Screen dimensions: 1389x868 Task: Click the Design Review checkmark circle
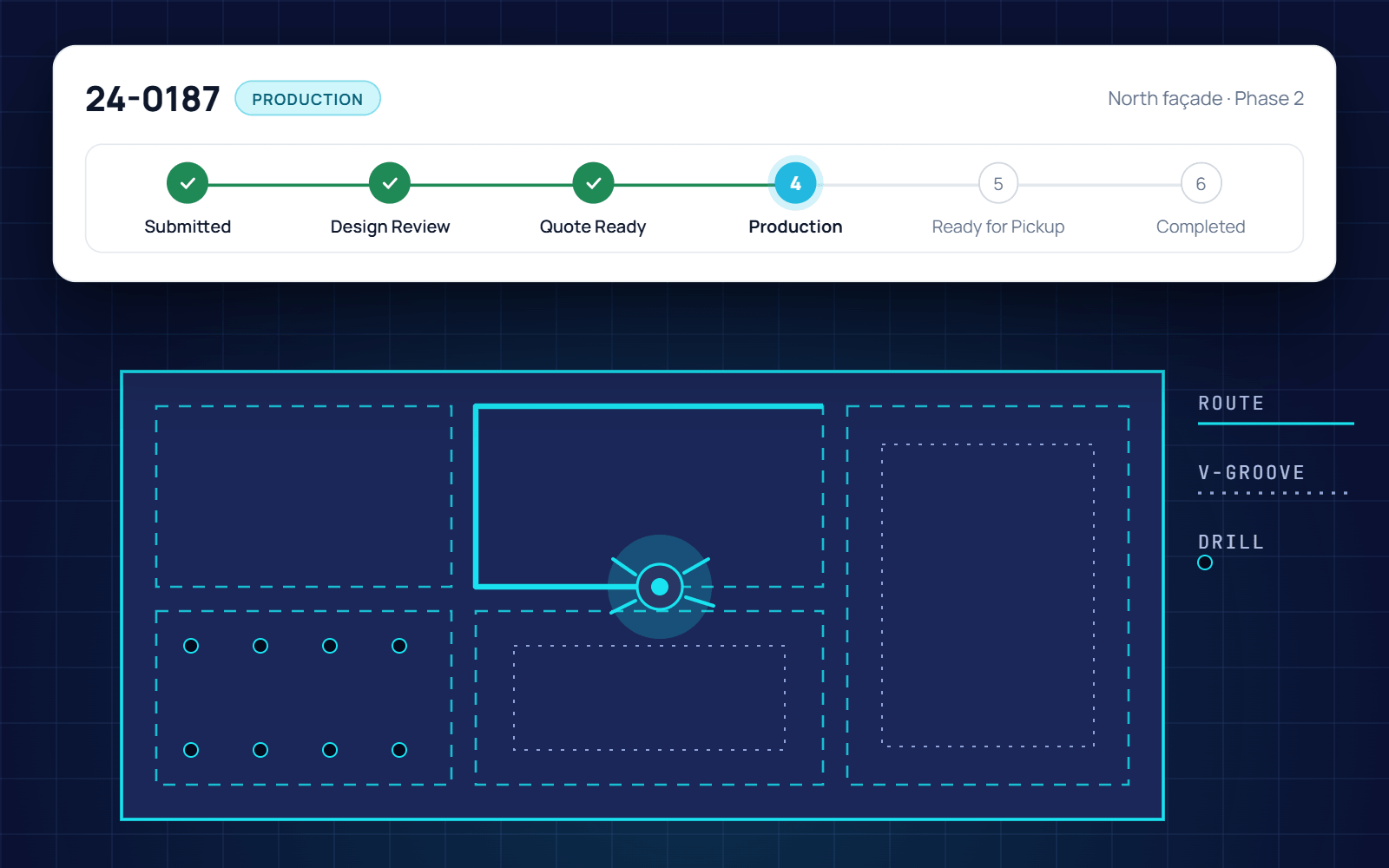pyautogui.click(x=390, y=183)
